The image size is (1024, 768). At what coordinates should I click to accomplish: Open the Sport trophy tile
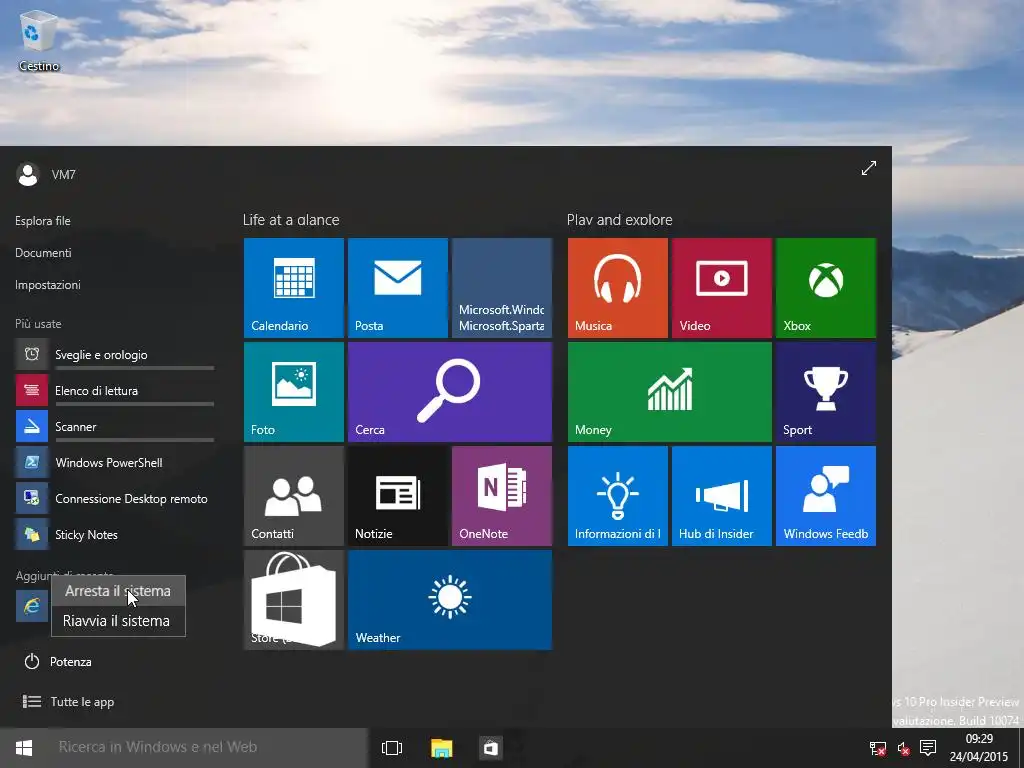825,392
